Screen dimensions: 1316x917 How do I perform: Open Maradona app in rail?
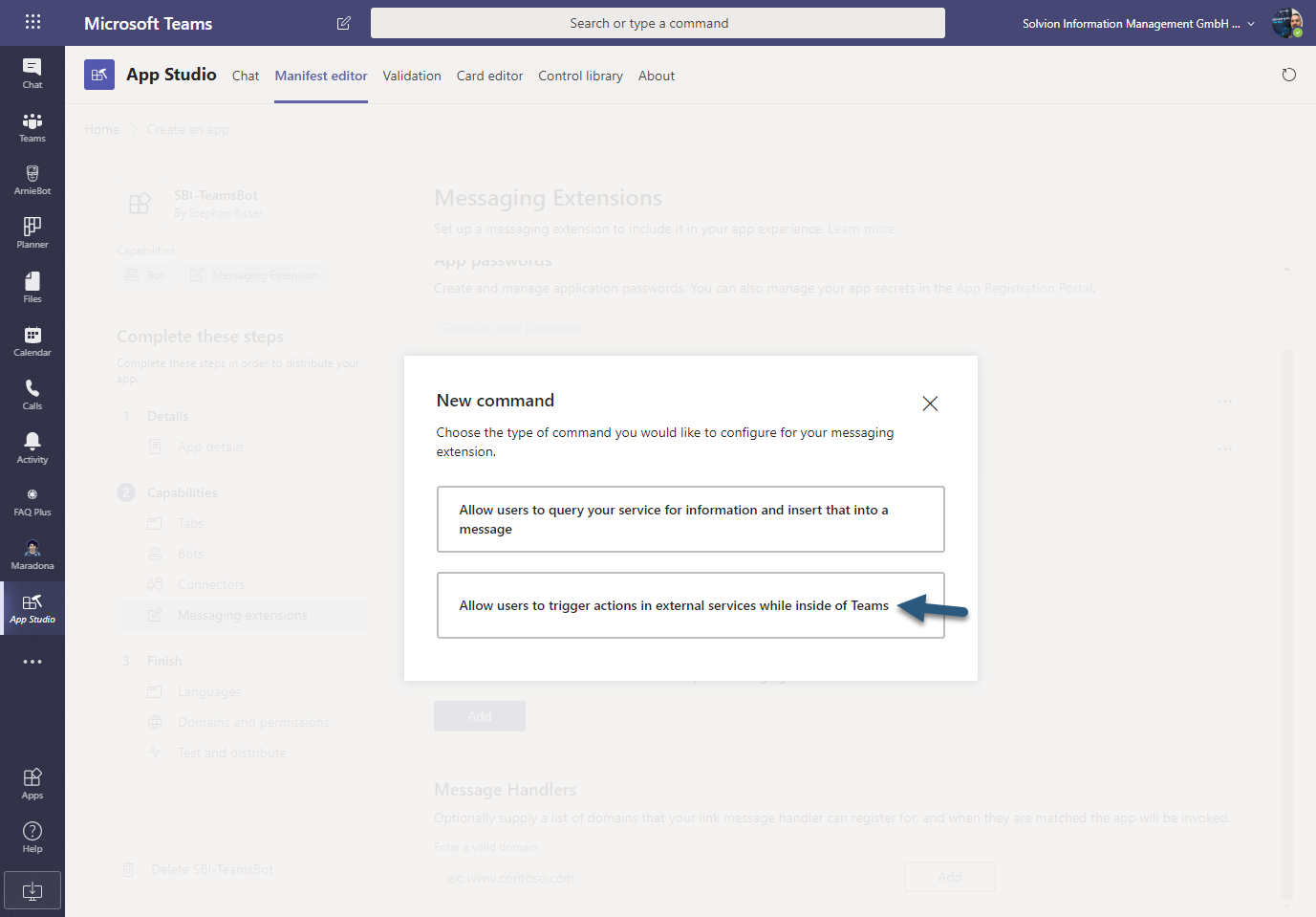32,555
